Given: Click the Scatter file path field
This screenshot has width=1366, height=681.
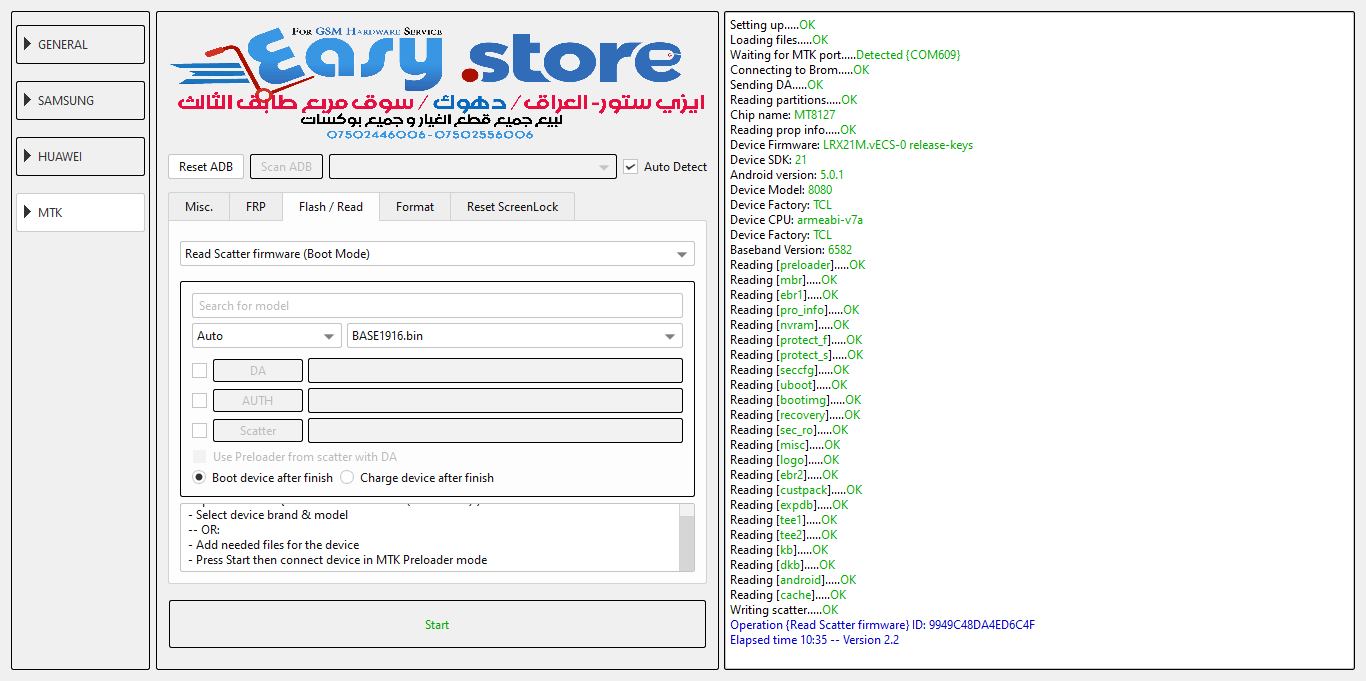Looking at the screenshot, I should 495,430.
